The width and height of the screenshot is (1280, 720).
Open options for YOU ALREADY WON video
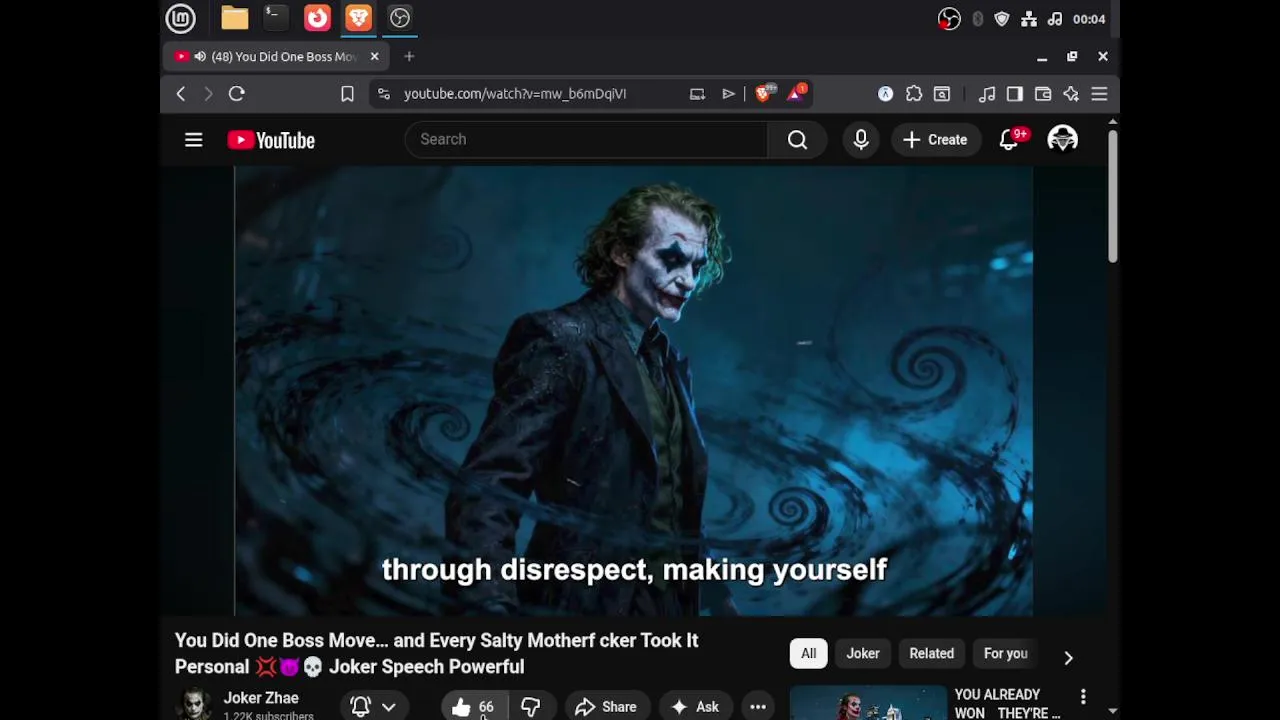(x=1083, y=697)
